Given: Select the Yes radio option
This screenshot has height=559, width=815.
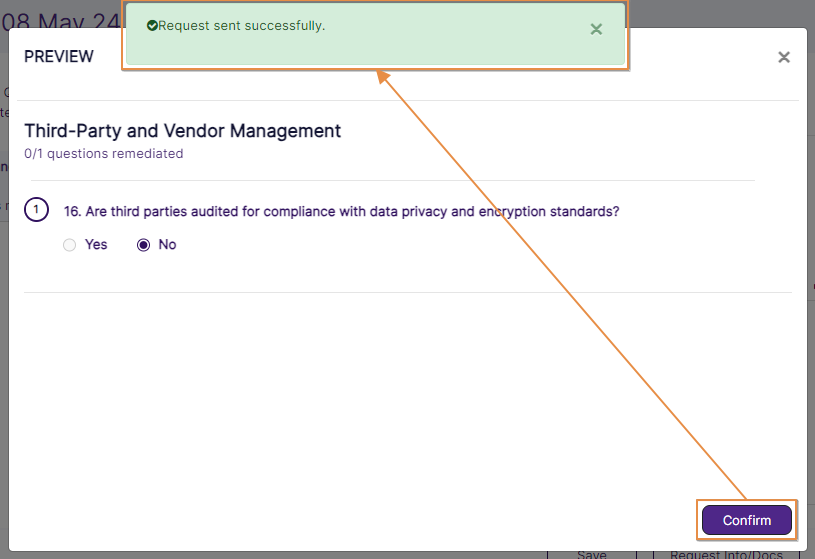Looking at the screenshot, I should (x=70, y=245).
